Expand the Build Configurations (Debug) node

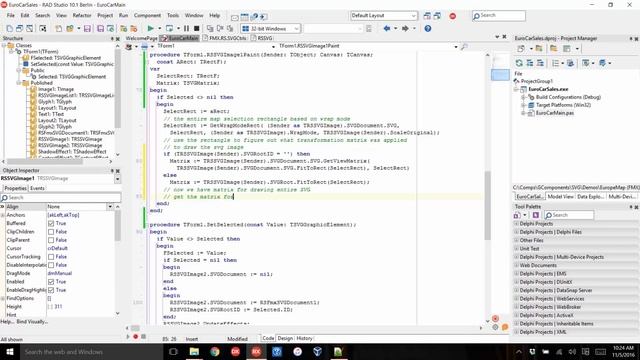pos(523,97)
